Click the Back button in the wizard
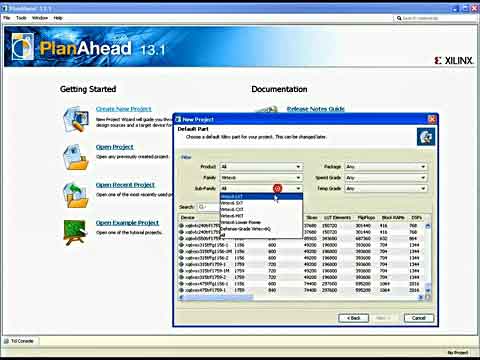Image resolution: width=480 pixels, height=360 pixels. [353, 318]
